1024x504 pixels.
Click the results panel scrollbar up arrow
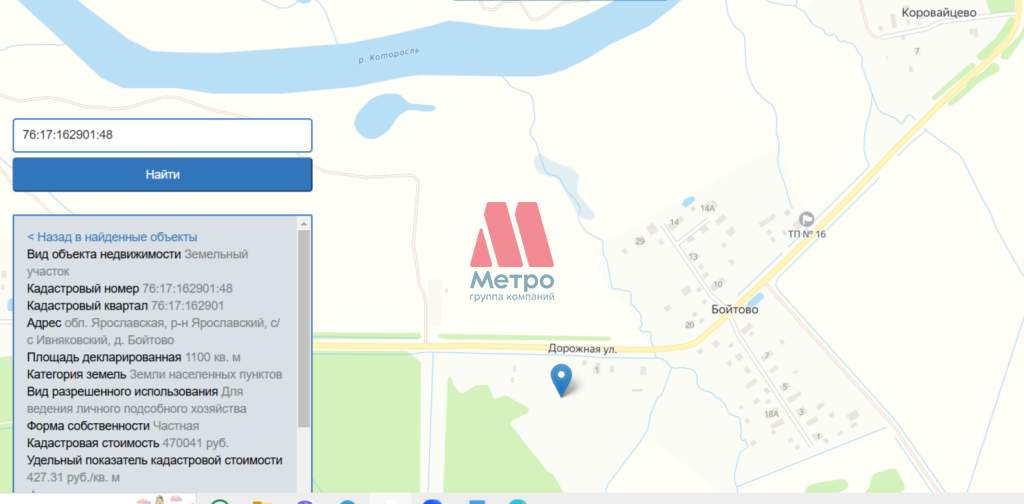[304, 223]
